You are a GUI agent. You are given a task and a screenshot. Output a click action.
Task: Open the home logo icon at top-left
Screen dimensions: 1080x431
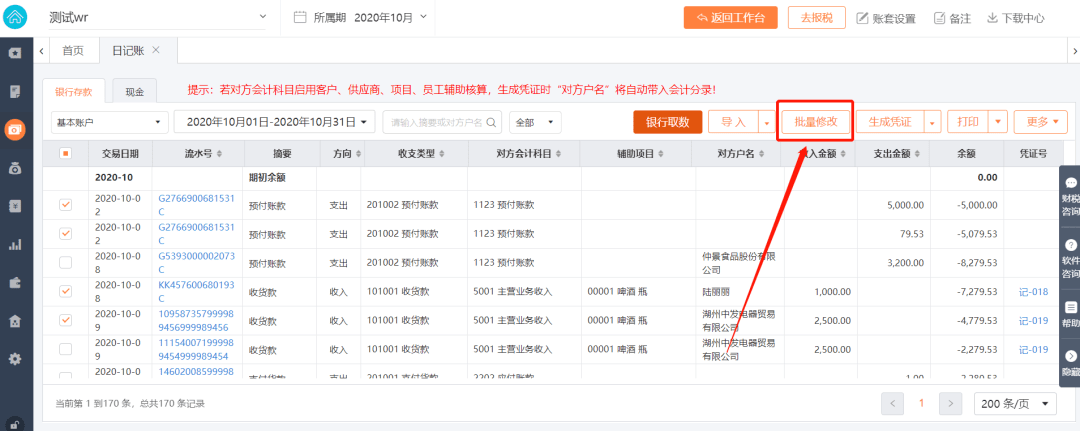click(x=15, y=18)
